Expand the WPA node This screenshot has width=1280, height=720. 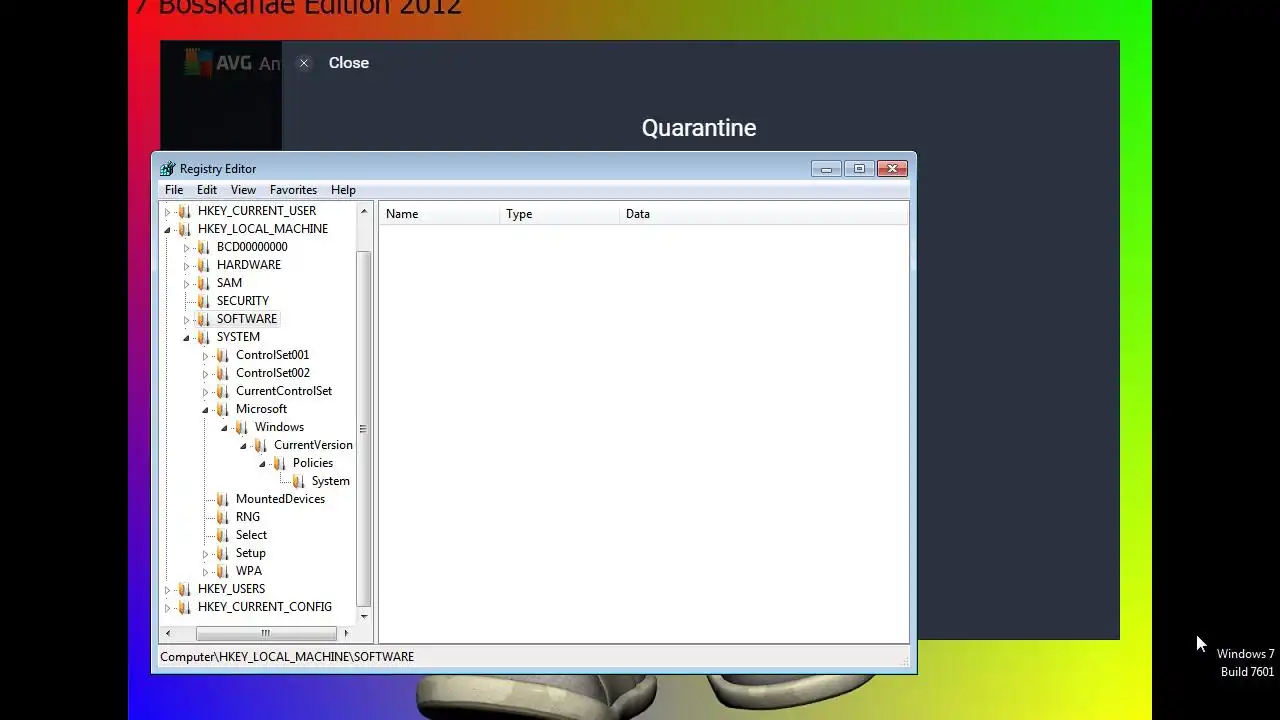click(206, 571)
